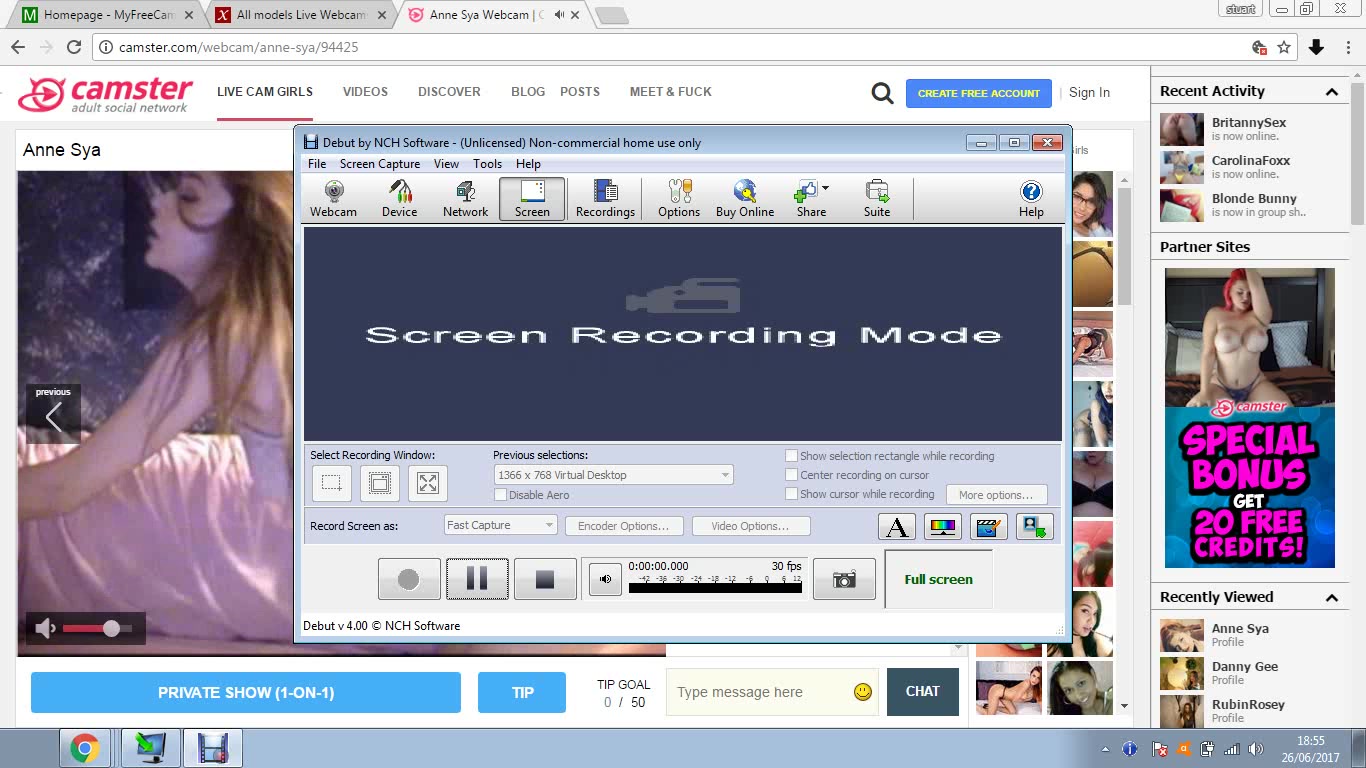
Task: Adjust the video player volume slider
Action: [x=111, y=628]
